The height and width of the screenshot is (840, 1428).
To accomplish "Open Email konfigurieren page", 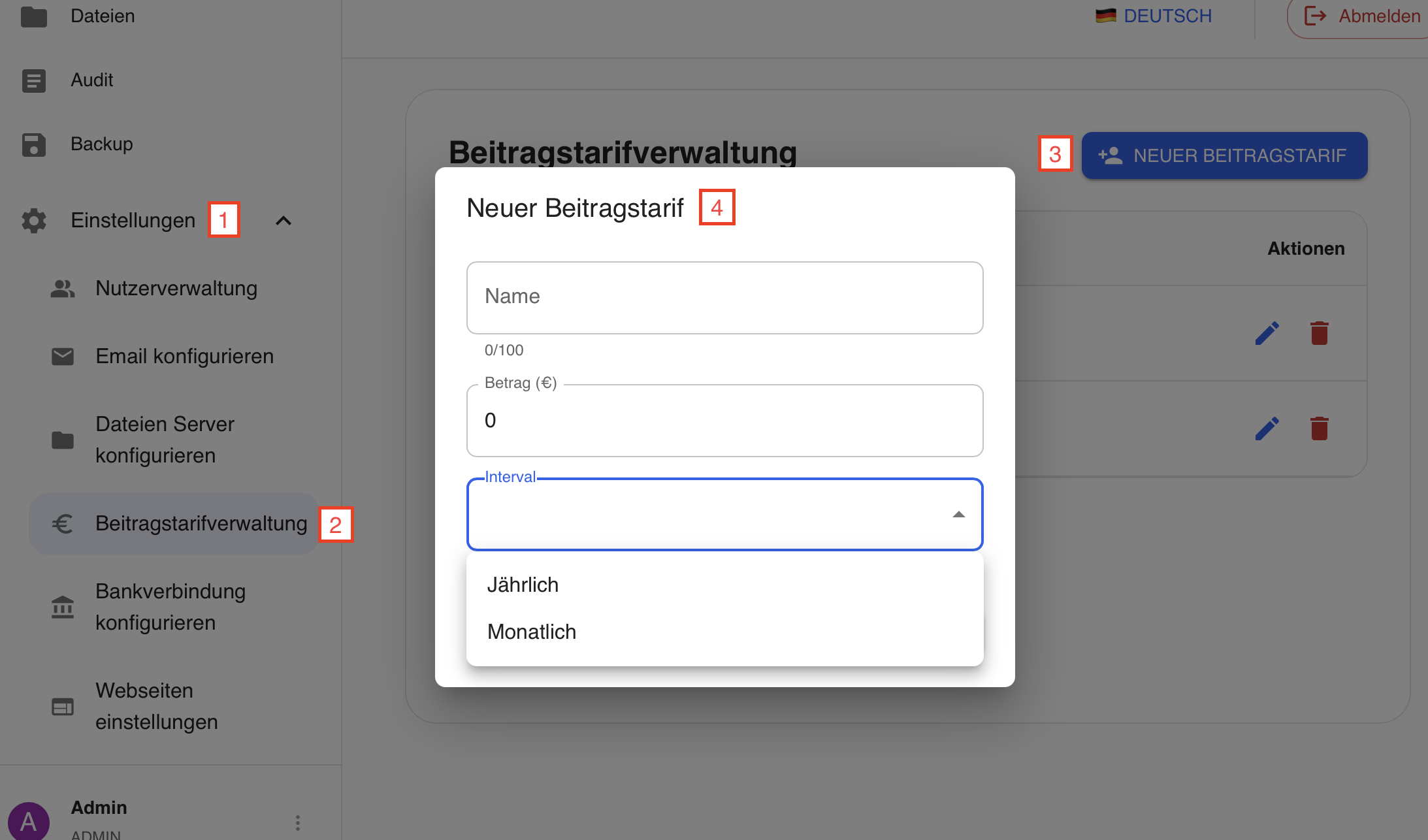I will [175, 357].
